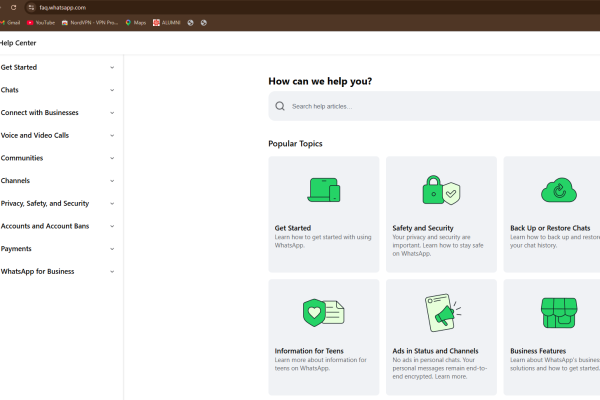Click 'Learn more about information for teens' text
The width and height of the screenshot is (600, 400).
(x=321, y=364)
